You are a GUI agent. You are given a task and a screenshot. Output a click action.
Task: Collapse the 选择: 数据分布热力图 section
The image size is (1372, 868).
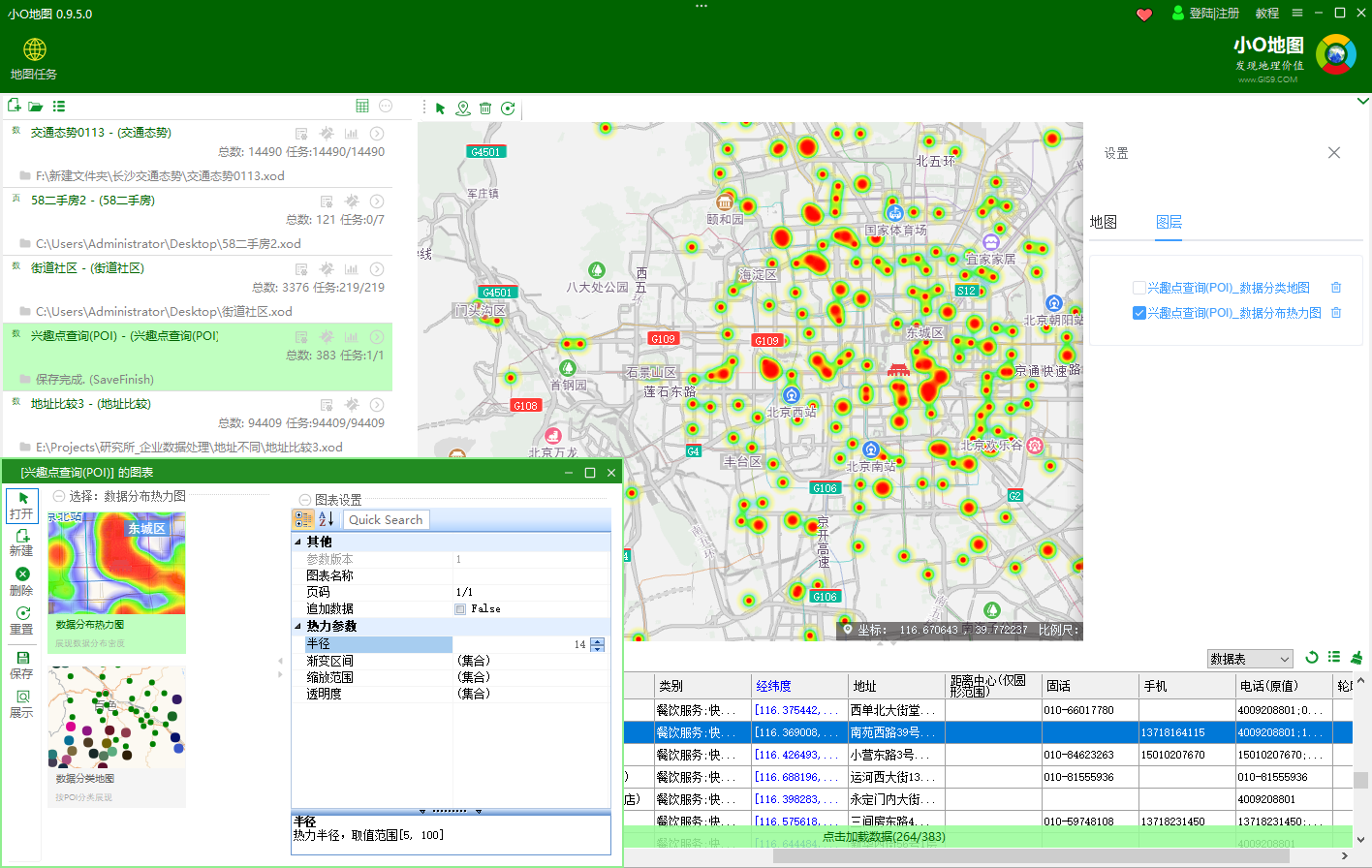coord(59,496)
